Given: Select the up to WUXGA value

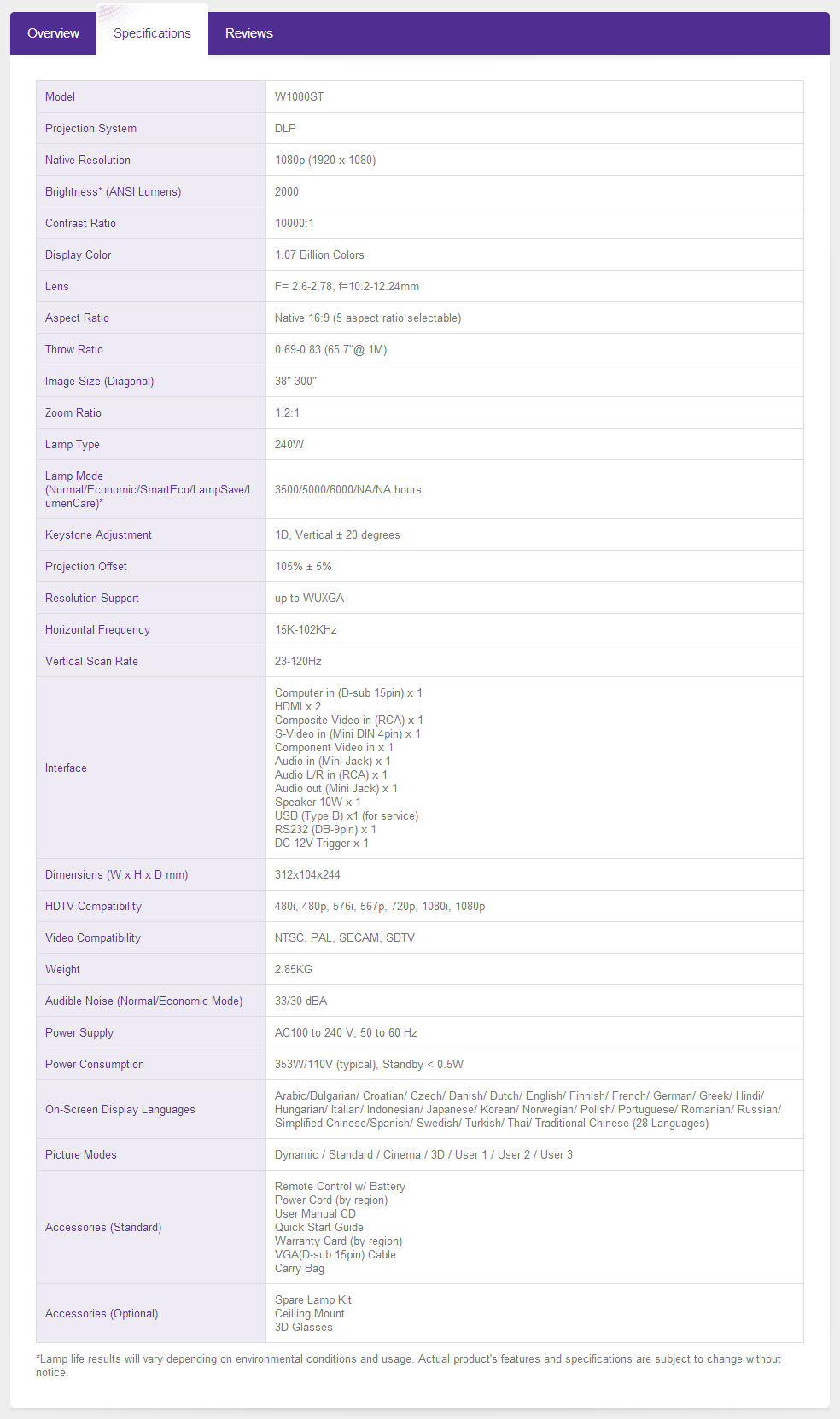Looking at the screenshot, I should click(x=310, y=598).
